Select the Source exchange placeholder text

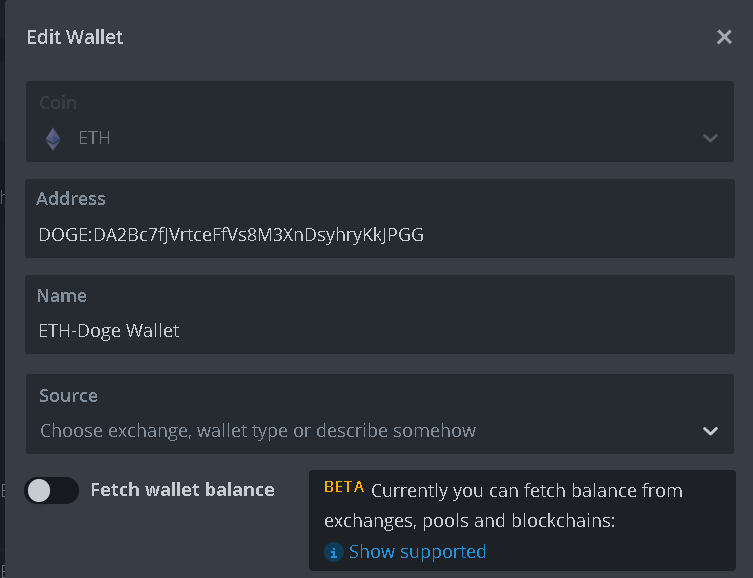(258, 431)
